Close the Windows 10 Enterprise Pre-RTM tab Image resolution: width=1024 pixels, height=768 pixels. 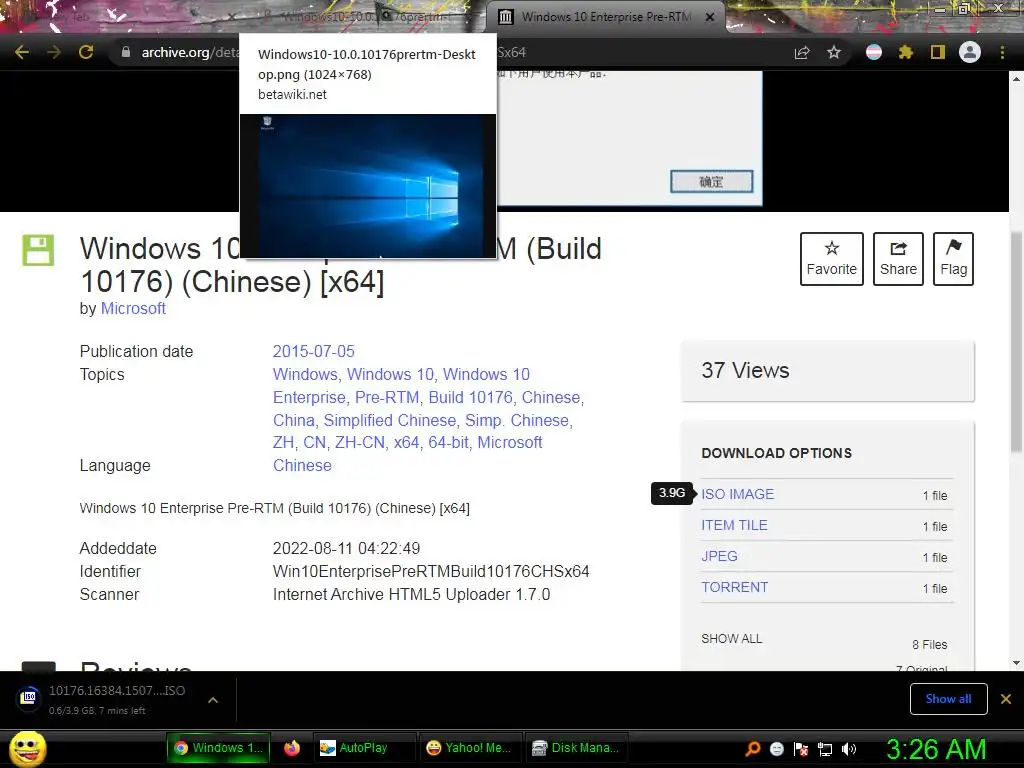pyautogui.click(x=710, y=17)
